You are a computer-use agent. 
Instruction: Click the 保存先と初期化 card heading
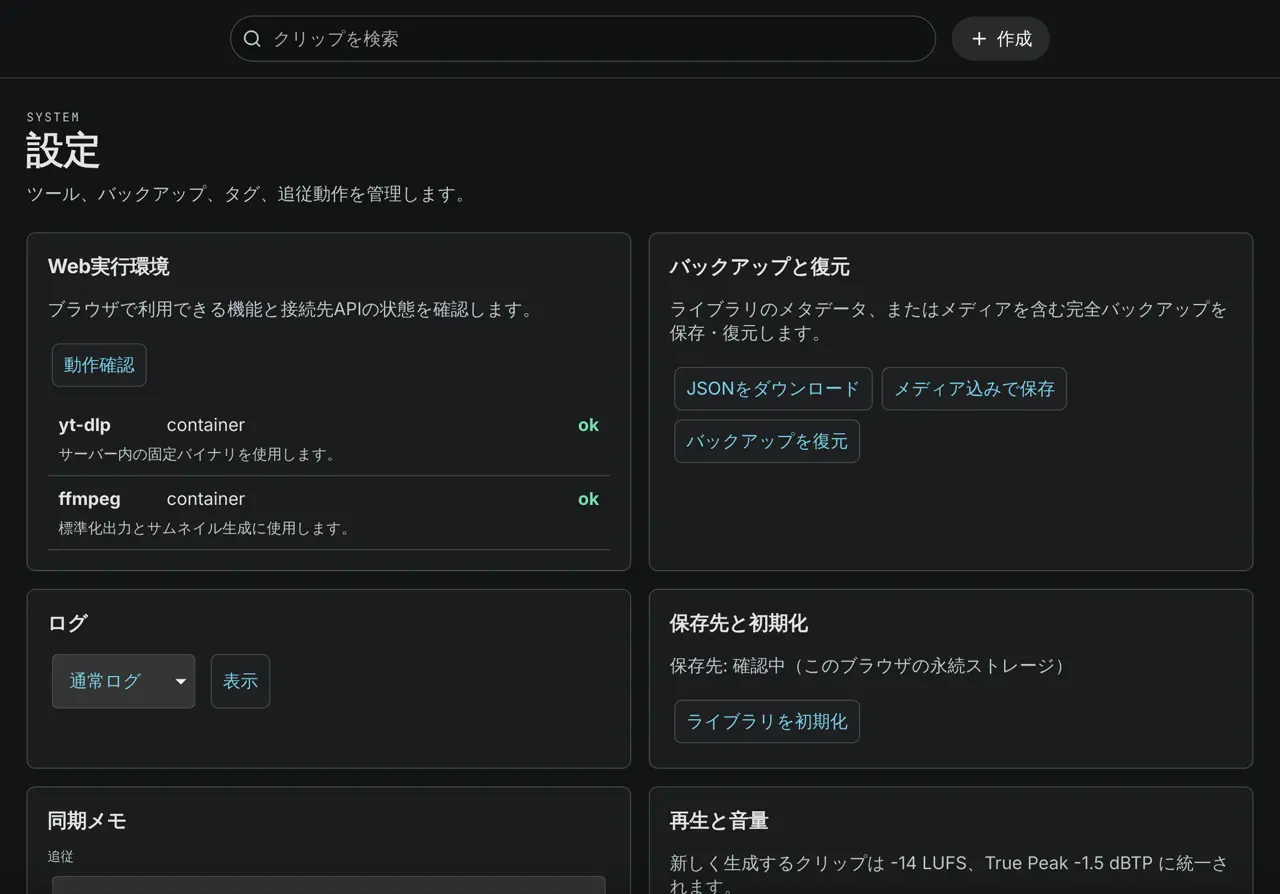[x=738, y=623]
